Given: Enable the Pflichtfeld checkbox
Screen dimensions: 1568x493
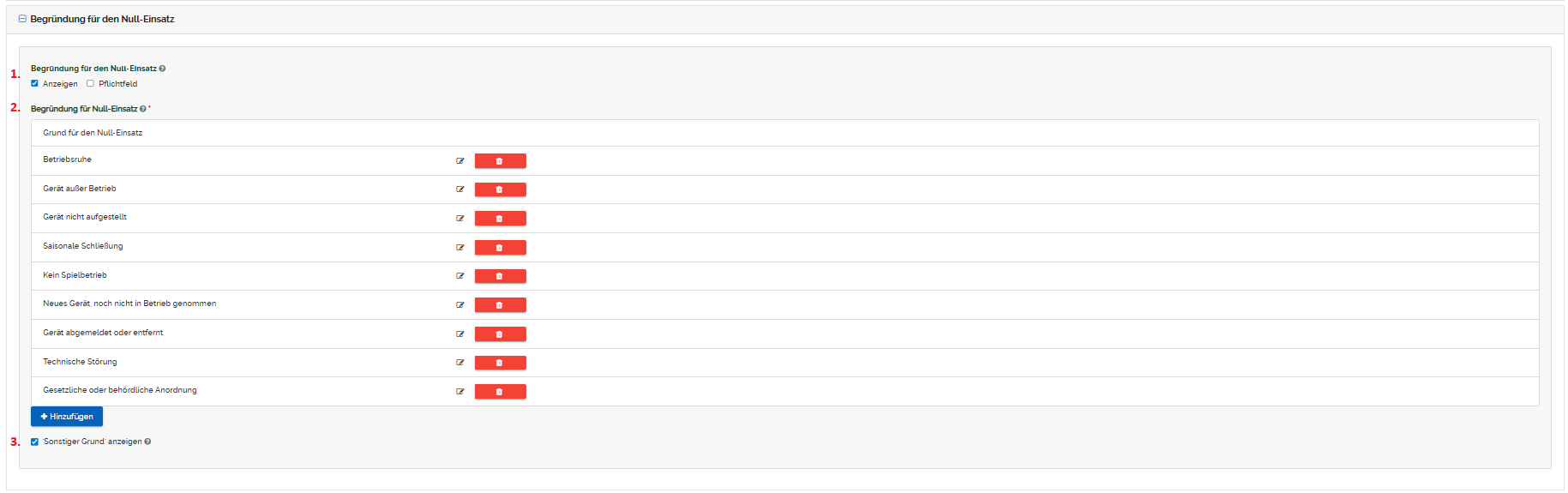Looking at the screenshot, I should 90,84.
